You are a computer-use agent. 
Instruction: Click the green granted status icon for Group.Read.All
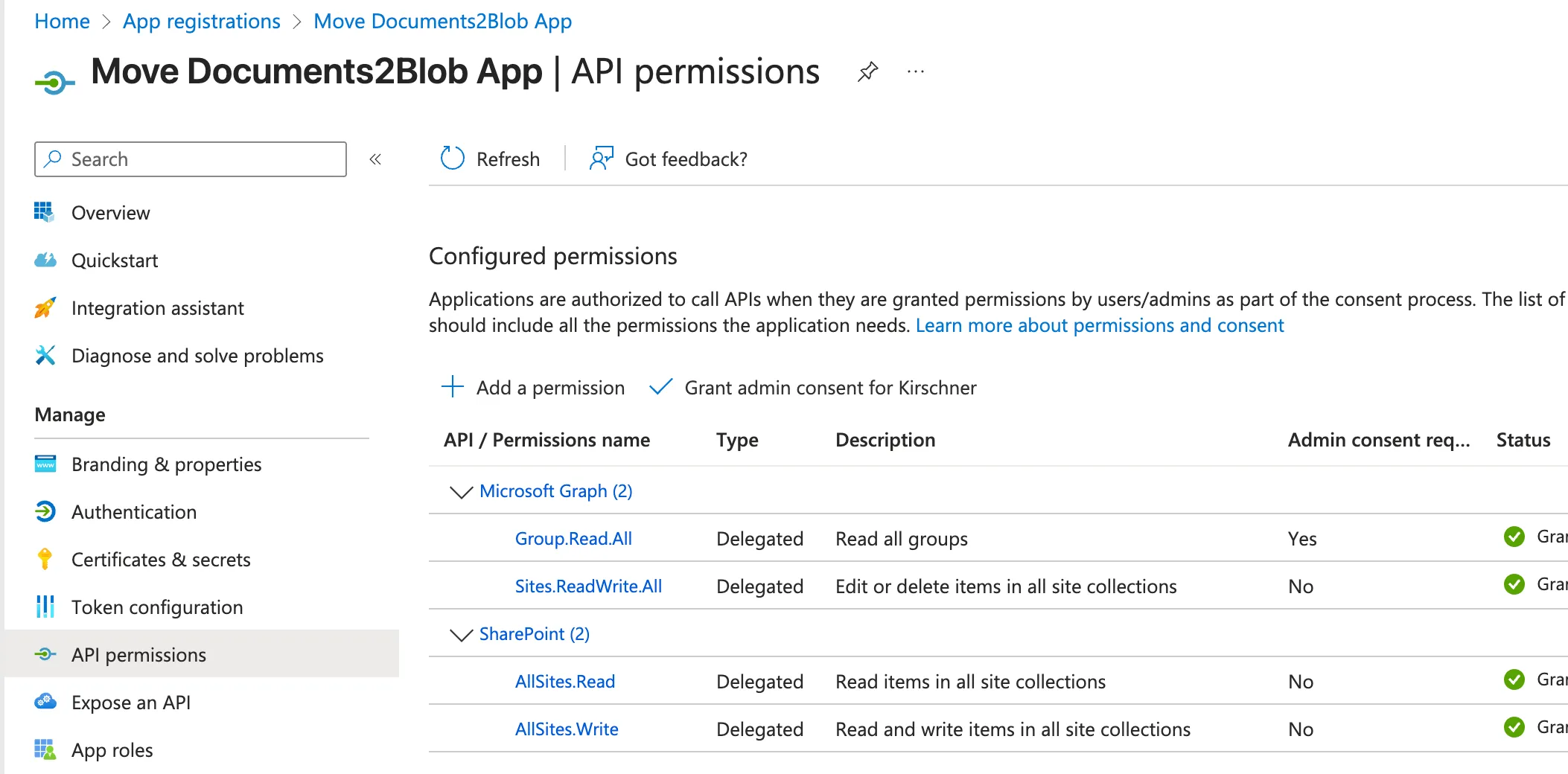(x=1514, y=537)
